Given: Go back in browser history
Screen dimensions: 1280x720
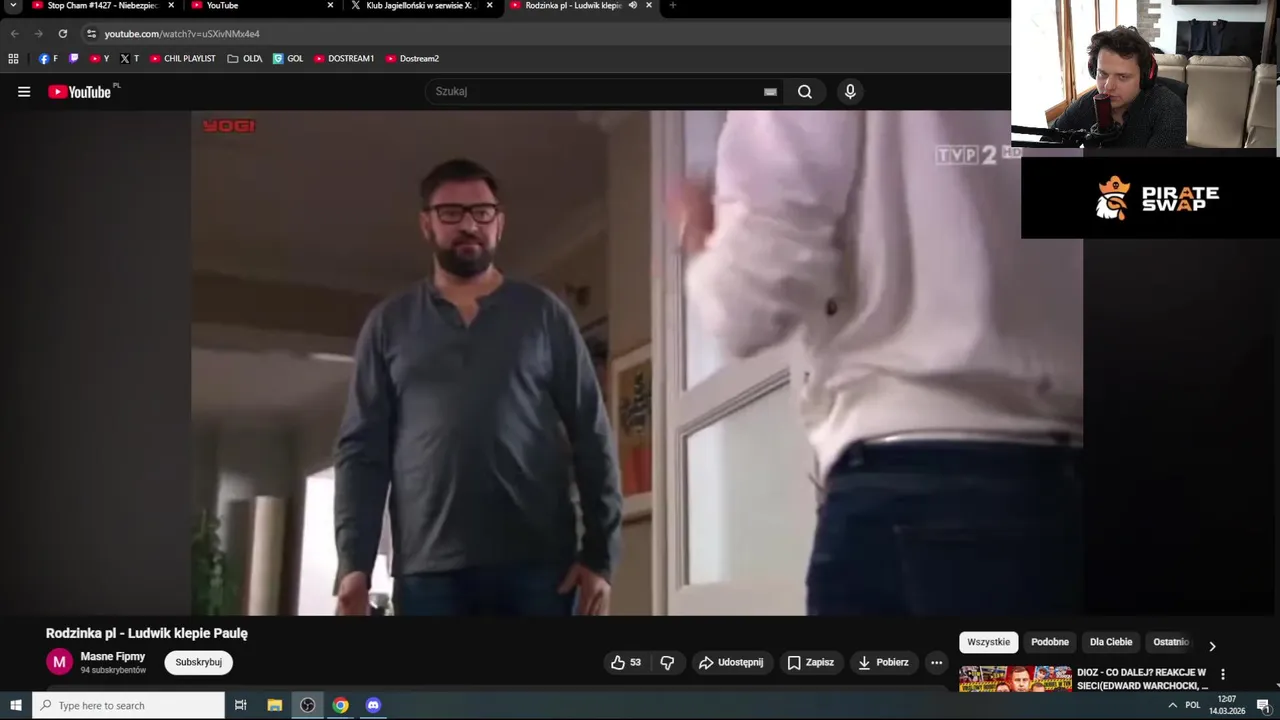Looking at the screenshot, I should point(15,33).
